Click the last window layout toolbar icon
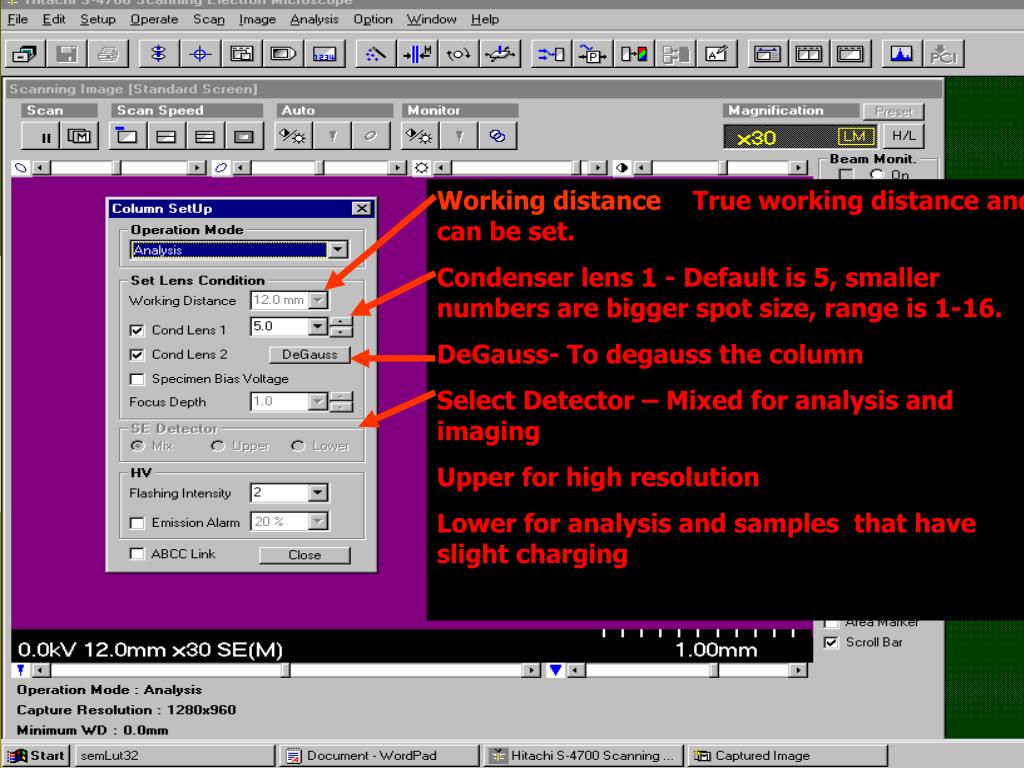 click(850, 54)
